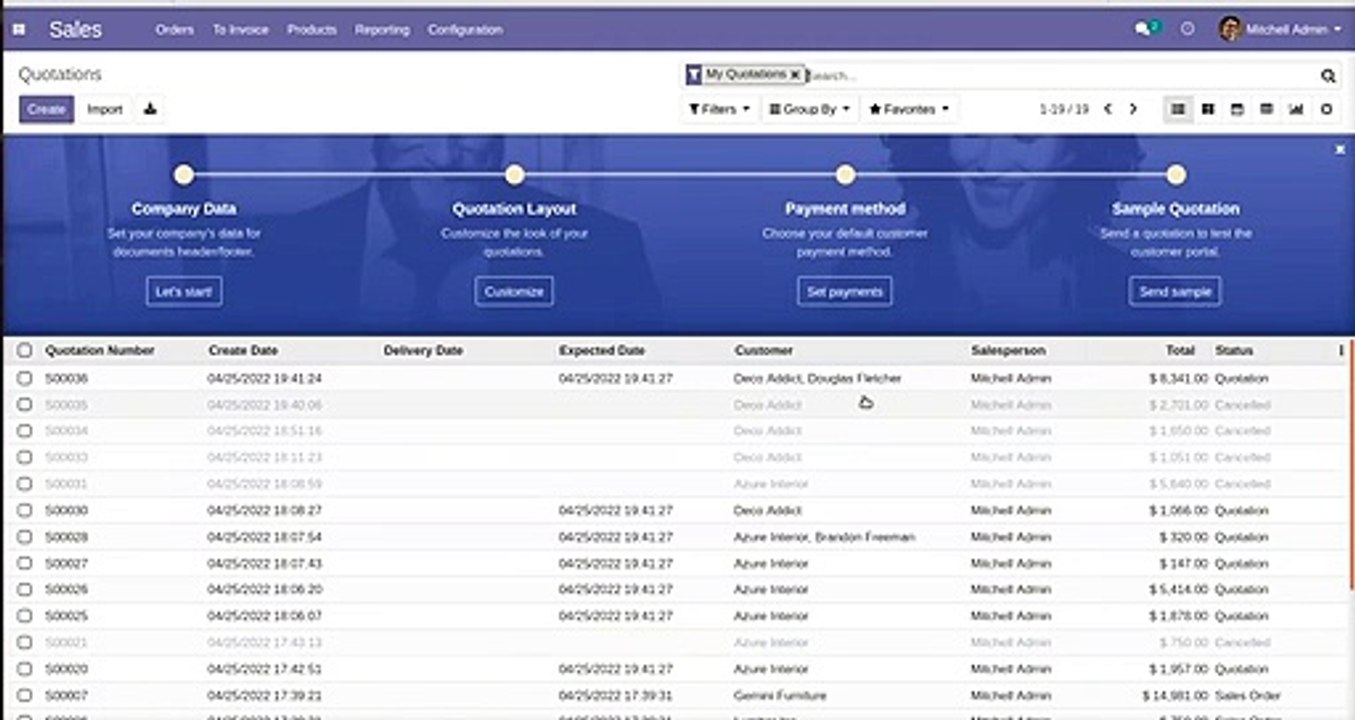Sort by Status column header

coord(1234,351)
